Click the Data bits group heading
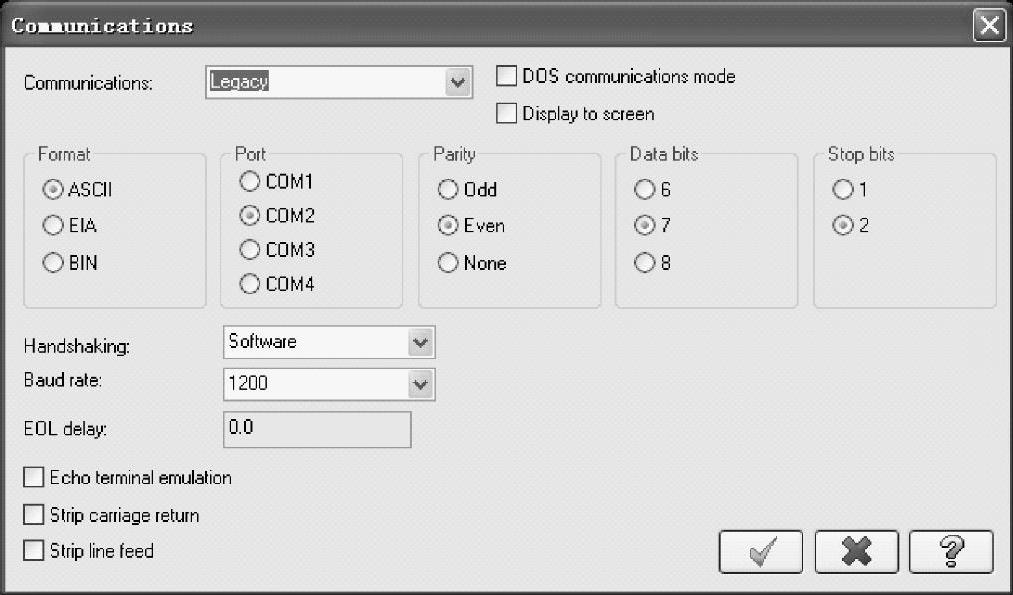 point(664,154)
